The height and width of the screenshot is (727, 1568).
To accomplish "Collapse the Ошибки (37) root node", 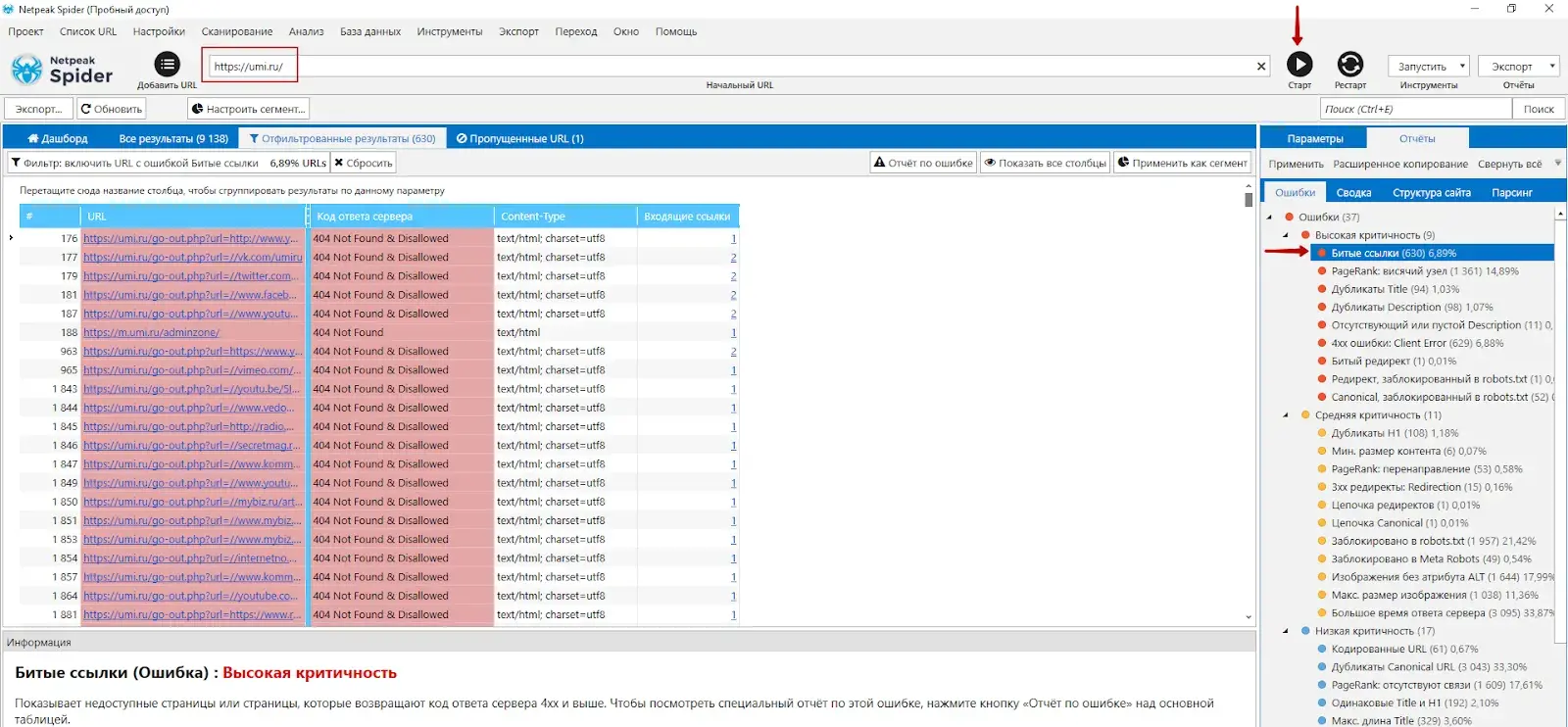I will point(1269,218).
